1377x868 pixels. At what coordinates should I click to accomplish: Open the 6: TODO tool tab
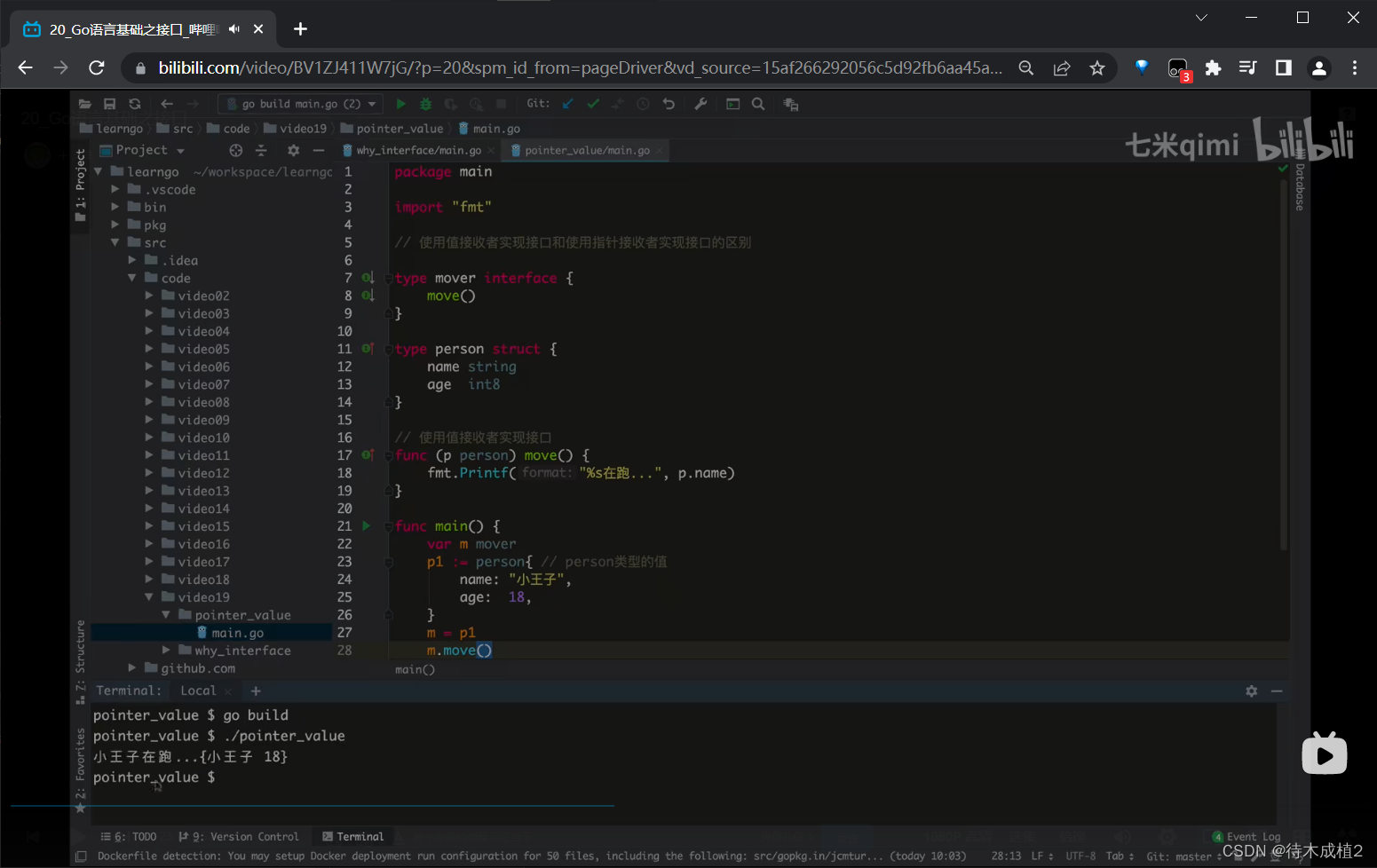pyautogui.click(x=129, y=836)
